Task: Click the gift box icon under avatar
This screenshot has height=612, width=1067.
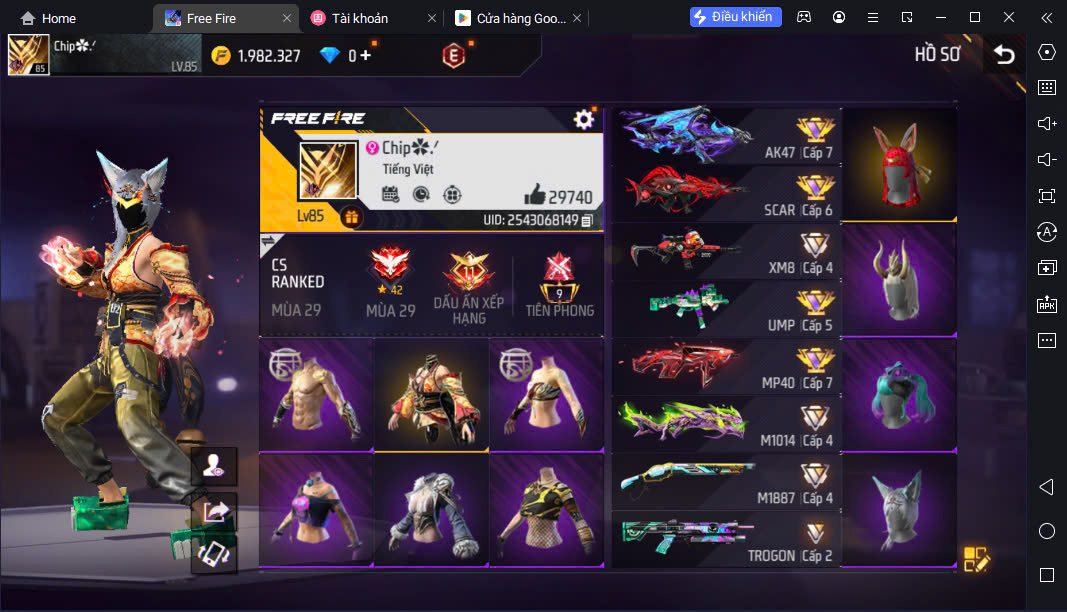Action: [351, 218]
